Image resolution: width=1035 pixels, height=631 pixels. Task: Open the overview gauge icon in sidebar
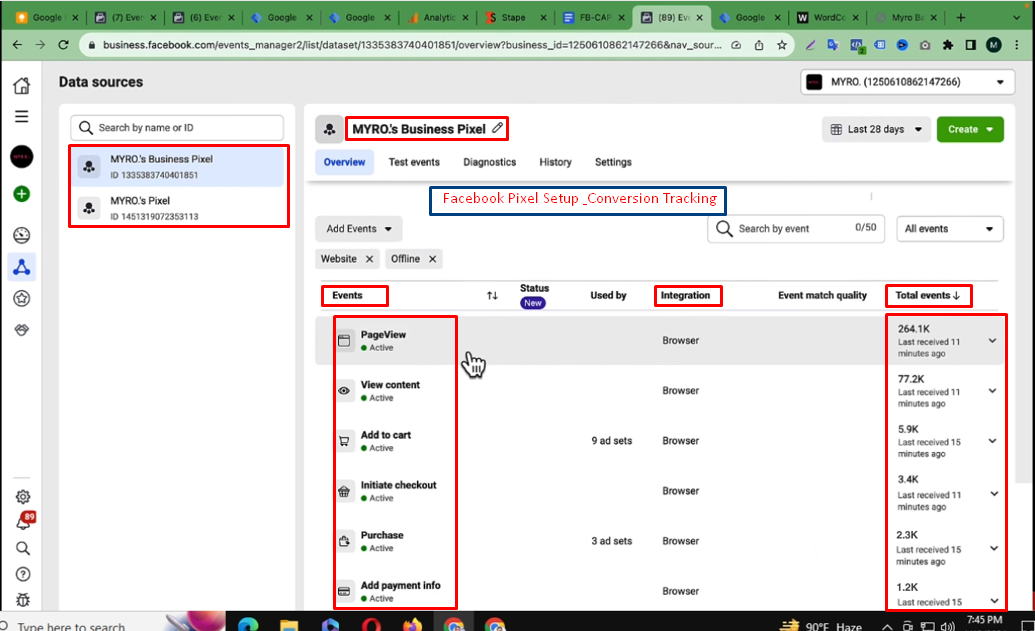(x=22, y=236)
